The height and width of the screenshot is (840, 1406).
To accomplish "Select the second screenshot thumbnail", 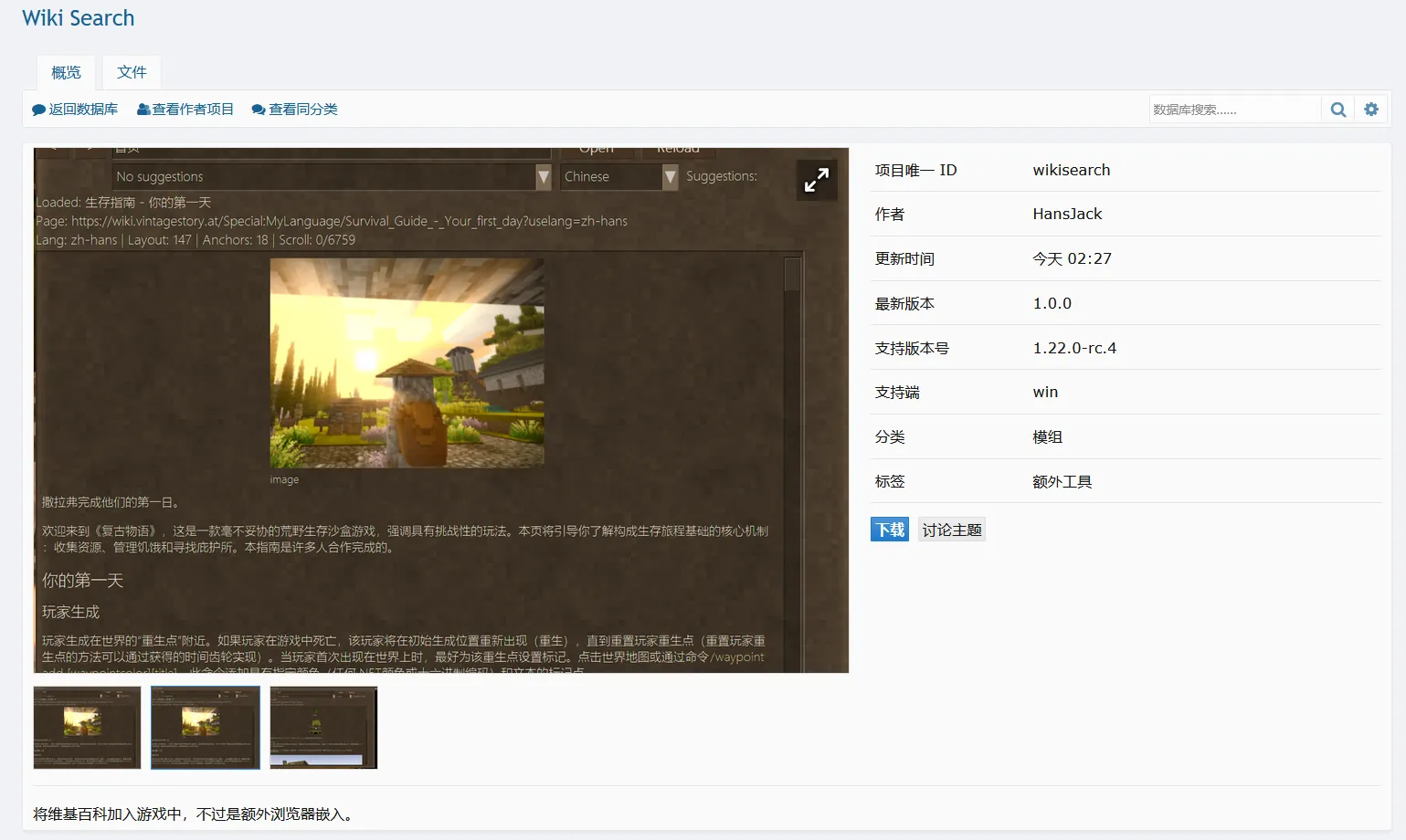I will pos(205,728).
